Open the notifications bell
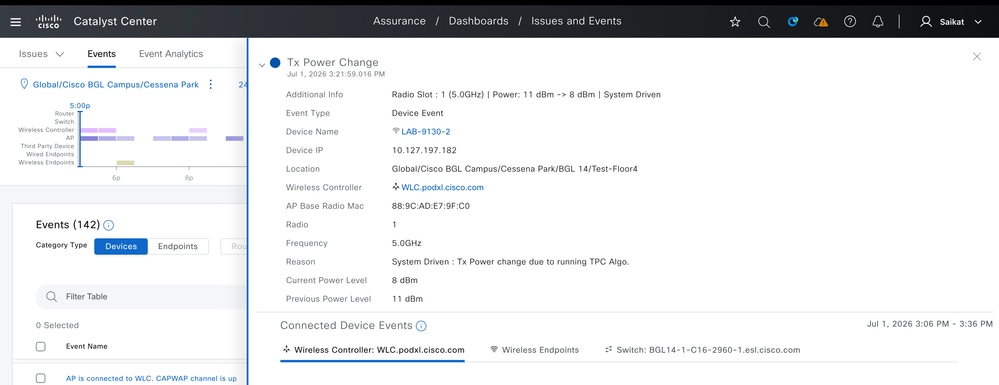The width and height of the screenshot is (999, 385). click(x=878, y=22)
